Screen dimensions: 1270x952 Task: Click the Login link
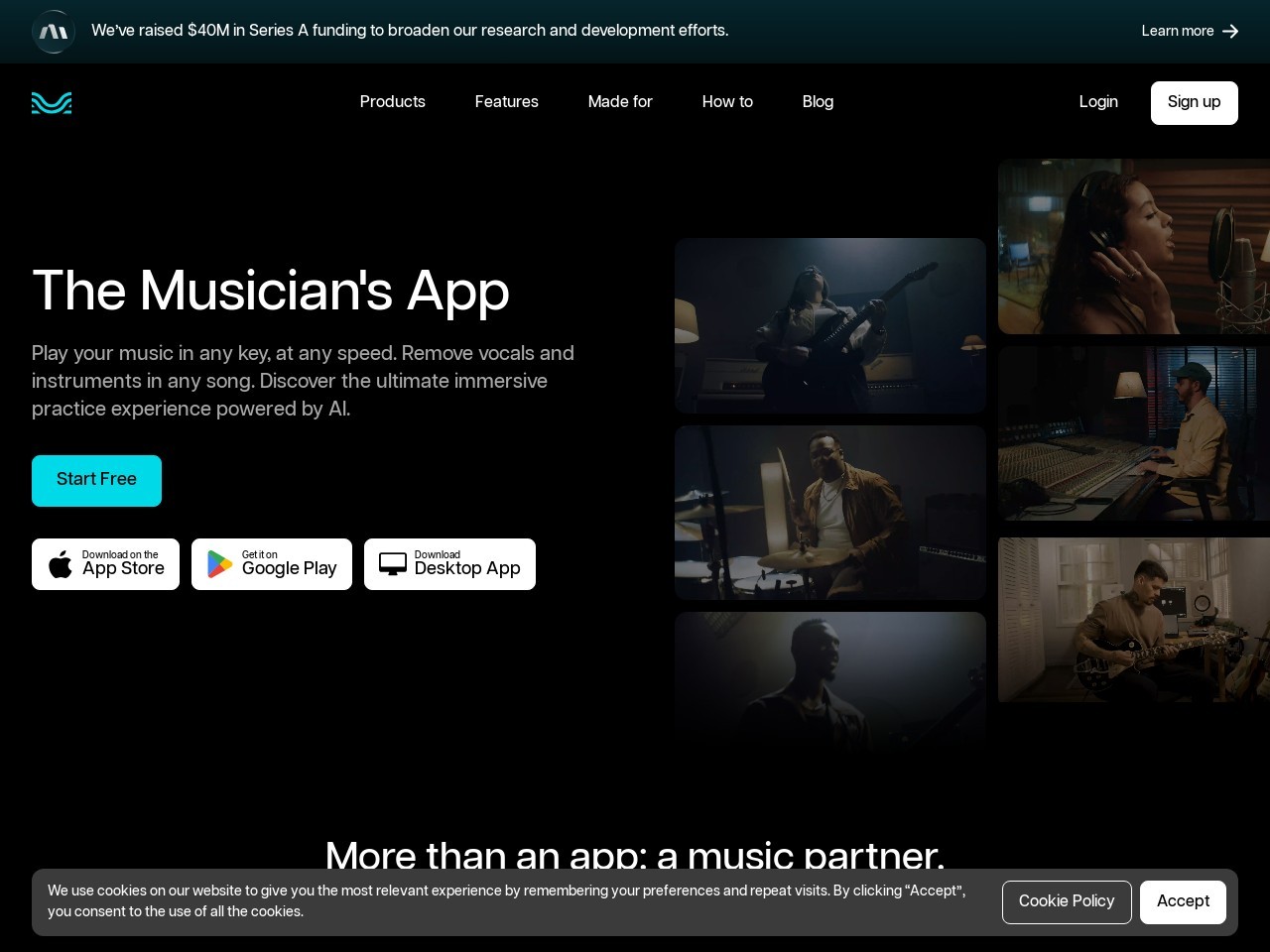[1098, 102]
